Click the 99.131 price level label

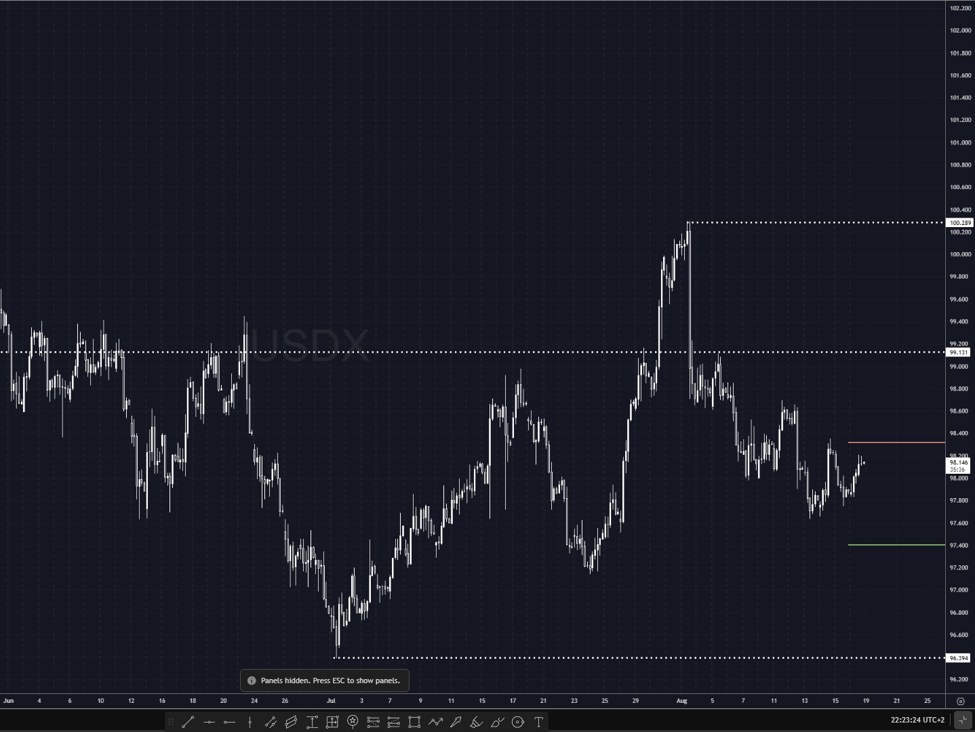click(958, 352)
